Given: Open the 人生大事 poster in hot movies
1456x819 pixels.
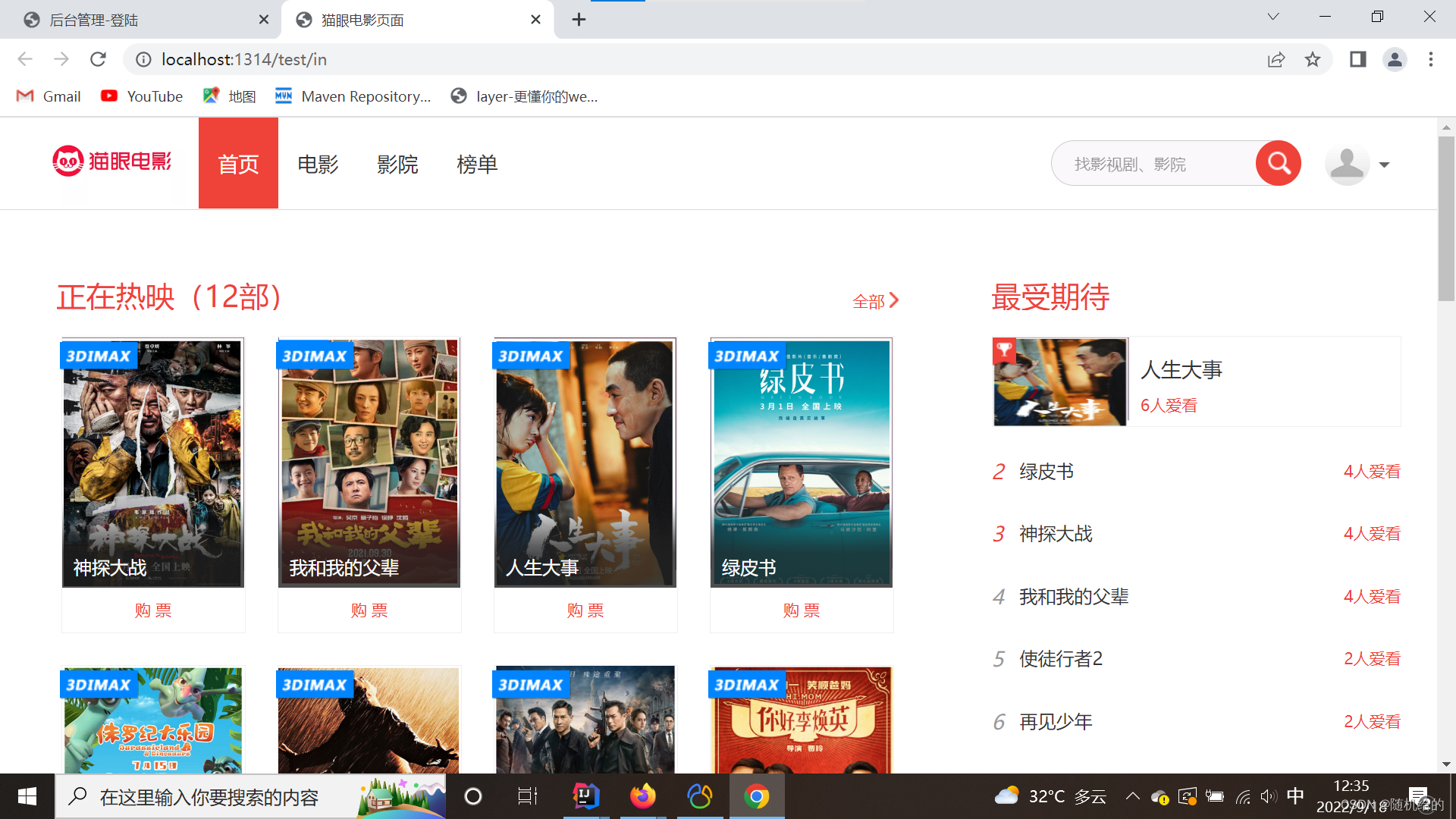Looking at the screenshot, I should pyautogui.click(x=585, y=463).
